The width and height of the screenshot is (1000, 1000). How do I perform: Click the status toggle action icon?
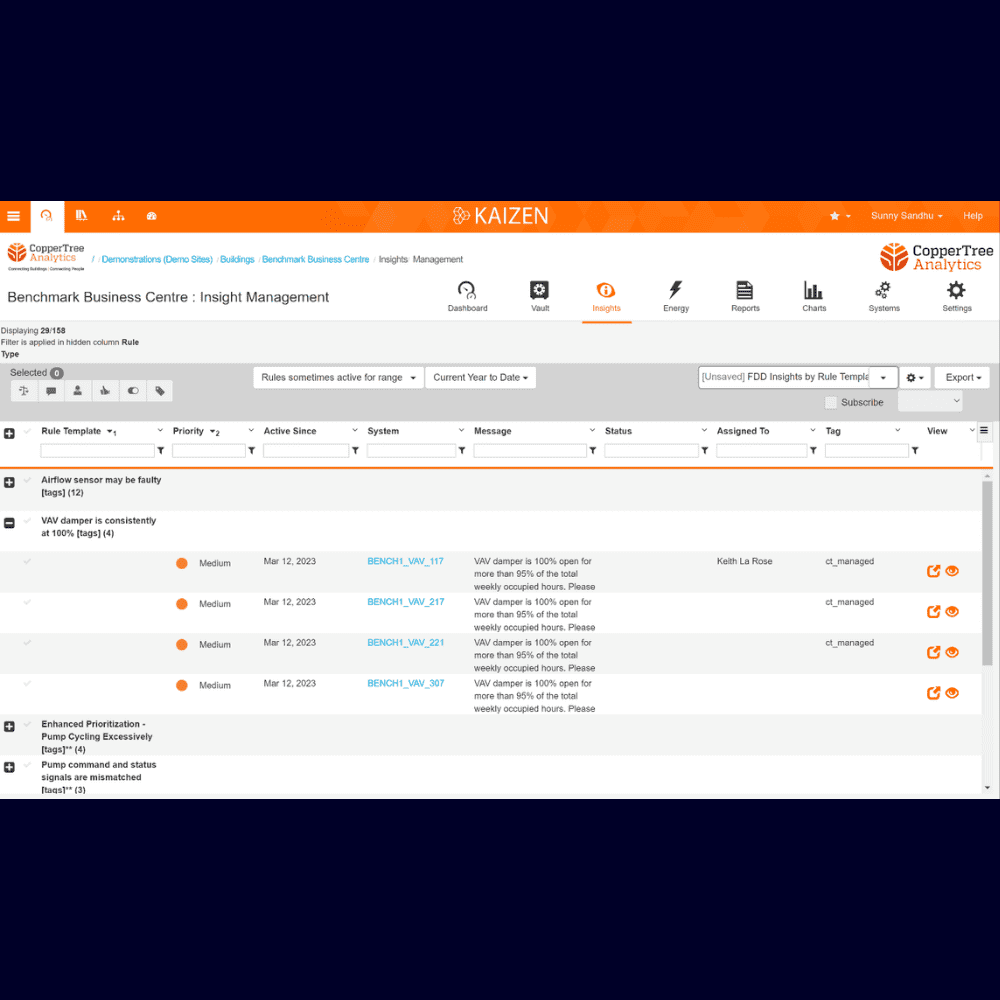(133, 391)
